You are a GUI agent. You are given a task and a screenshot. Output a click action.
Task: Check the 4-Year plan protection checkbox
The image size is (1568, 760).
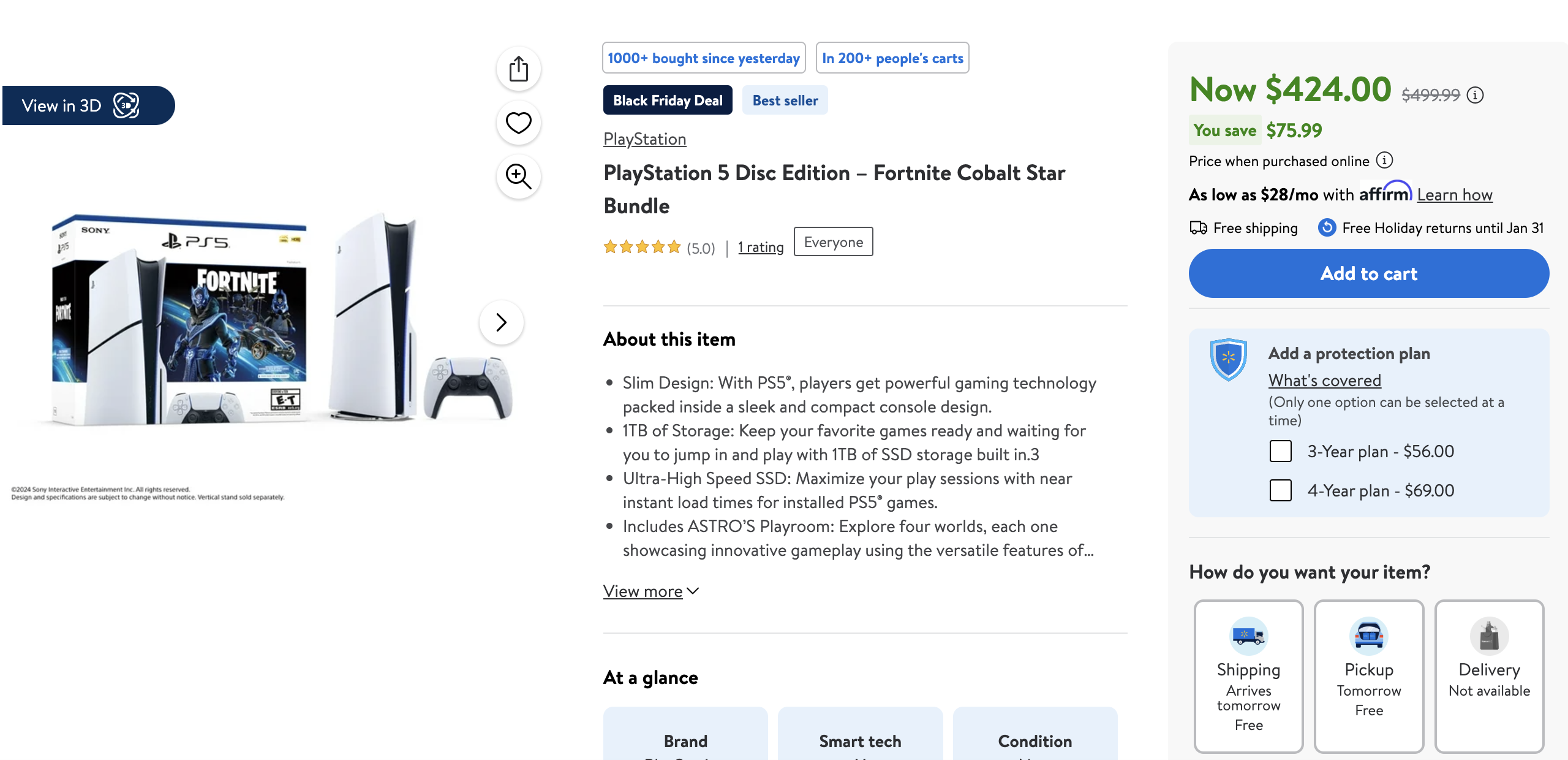pyautogui.click(x=1281, y=490)
